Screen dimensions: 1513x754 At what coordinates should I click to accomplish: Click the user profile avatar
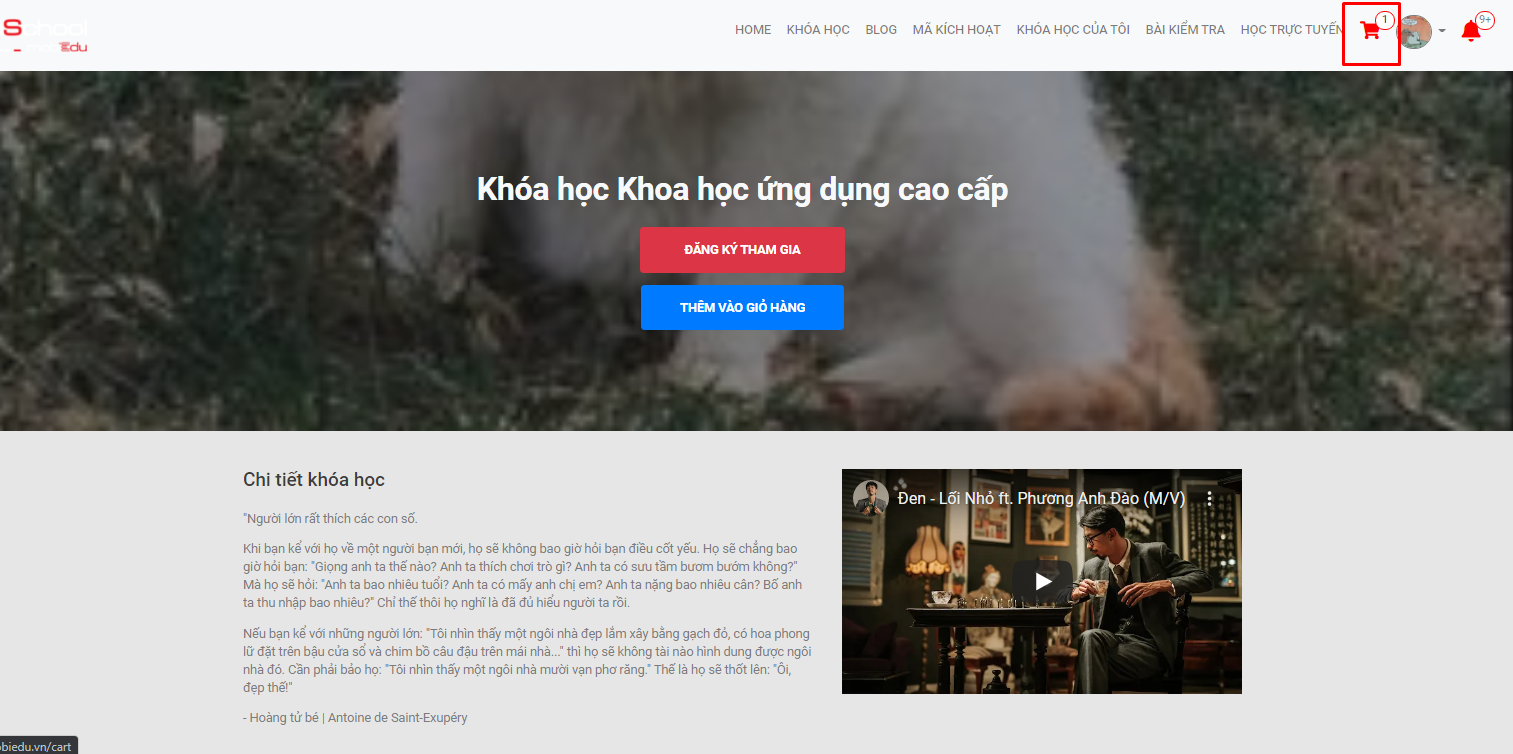pos(1414,31)
